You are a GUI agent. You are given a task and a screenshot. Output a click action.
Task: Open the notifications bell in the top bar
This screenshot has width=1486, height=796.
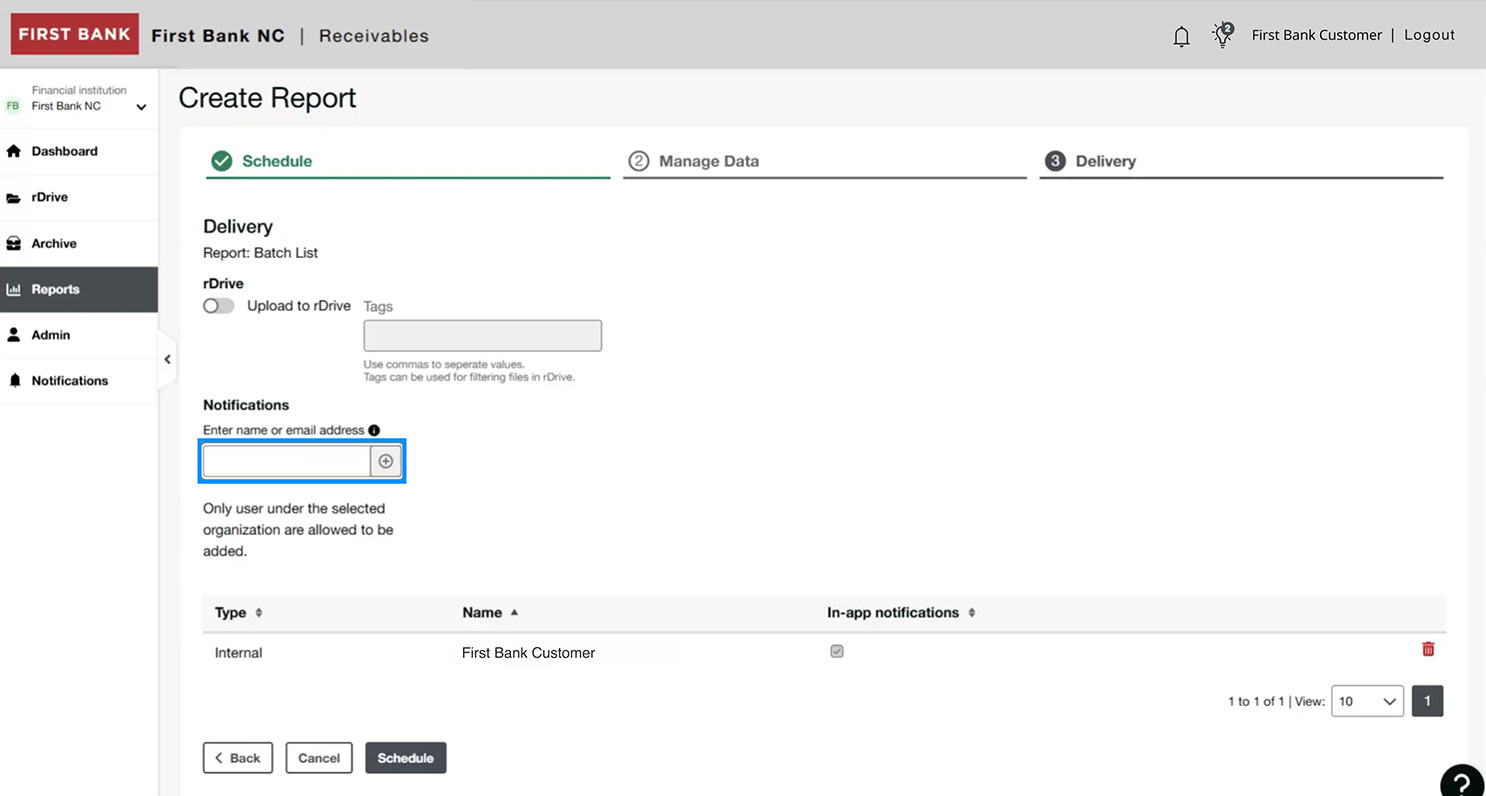tap(1181, 35)
